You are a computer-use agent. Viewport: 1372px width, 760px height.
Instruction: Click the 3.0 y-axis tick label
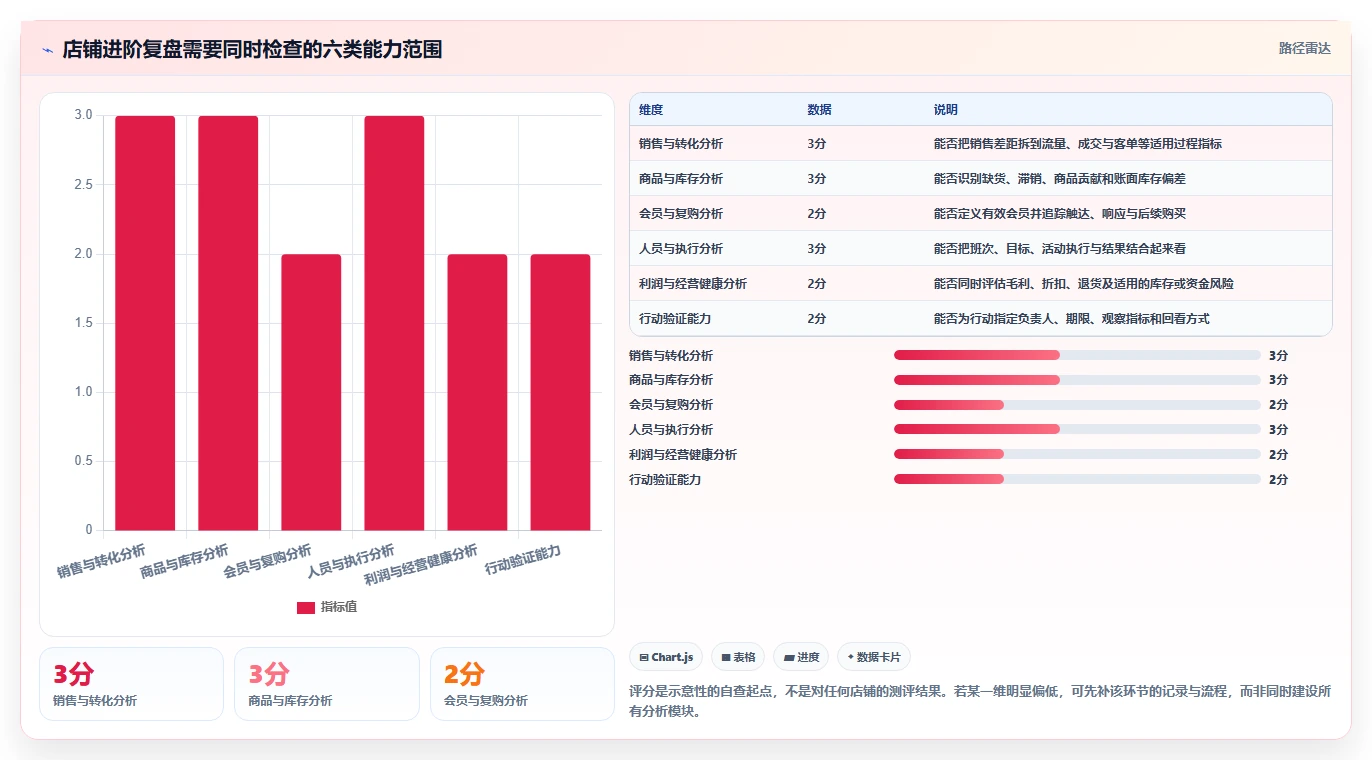(x=83, y=115)
